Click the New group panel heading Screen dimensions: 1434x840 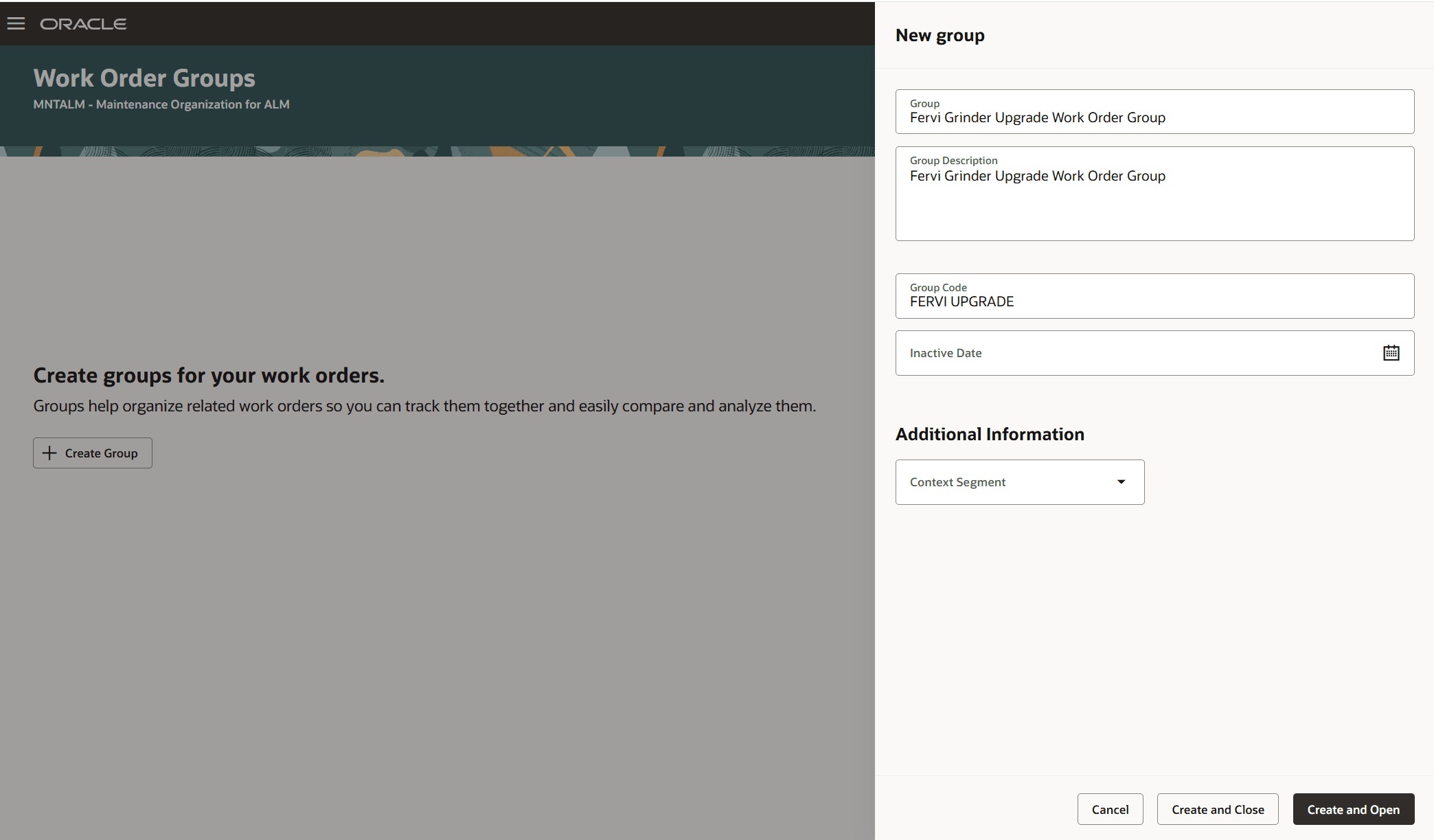pos(940,34)
